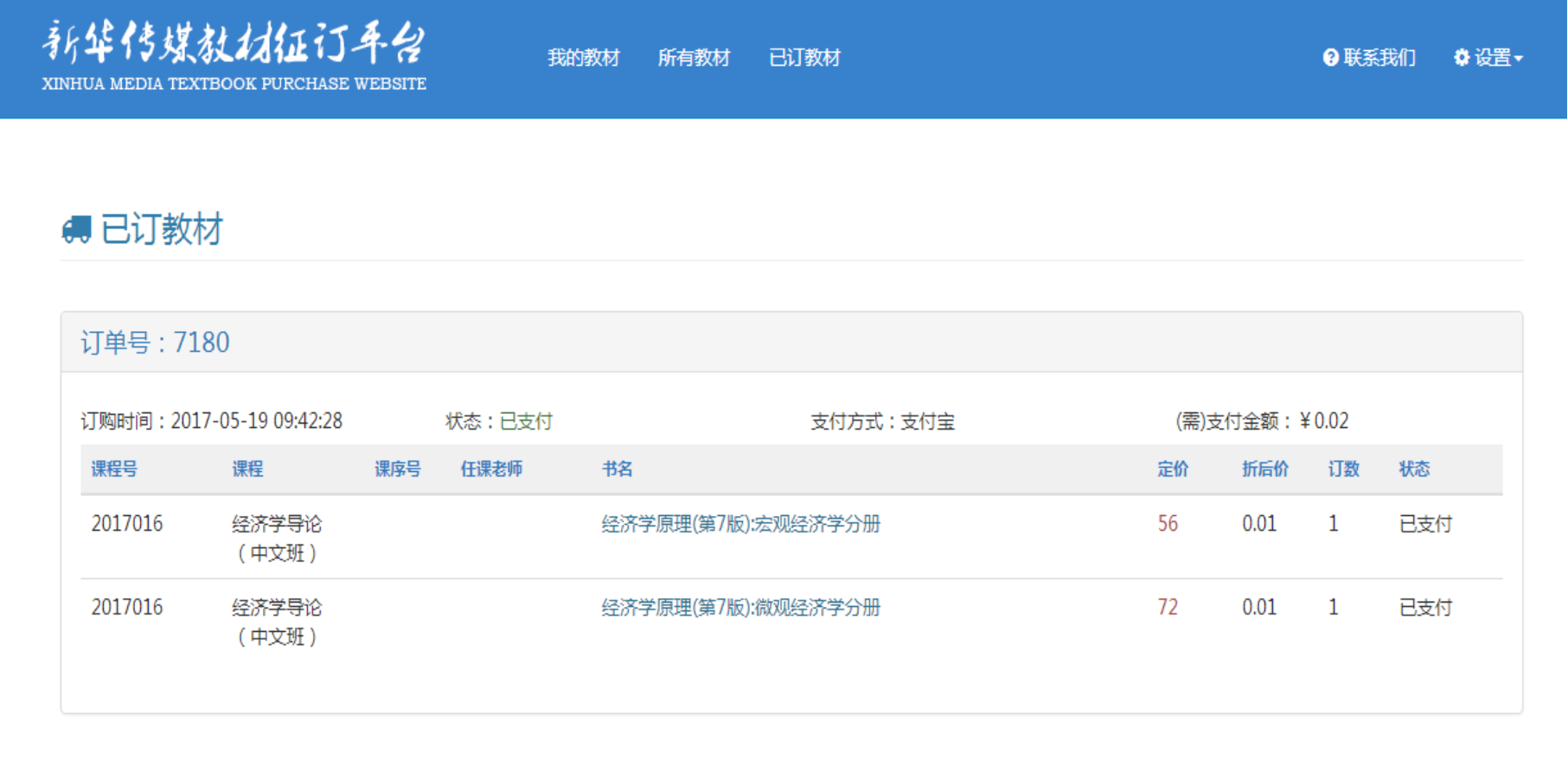Click the green 已支付 order status text
1568x765 pixels.
coord(526,422)
